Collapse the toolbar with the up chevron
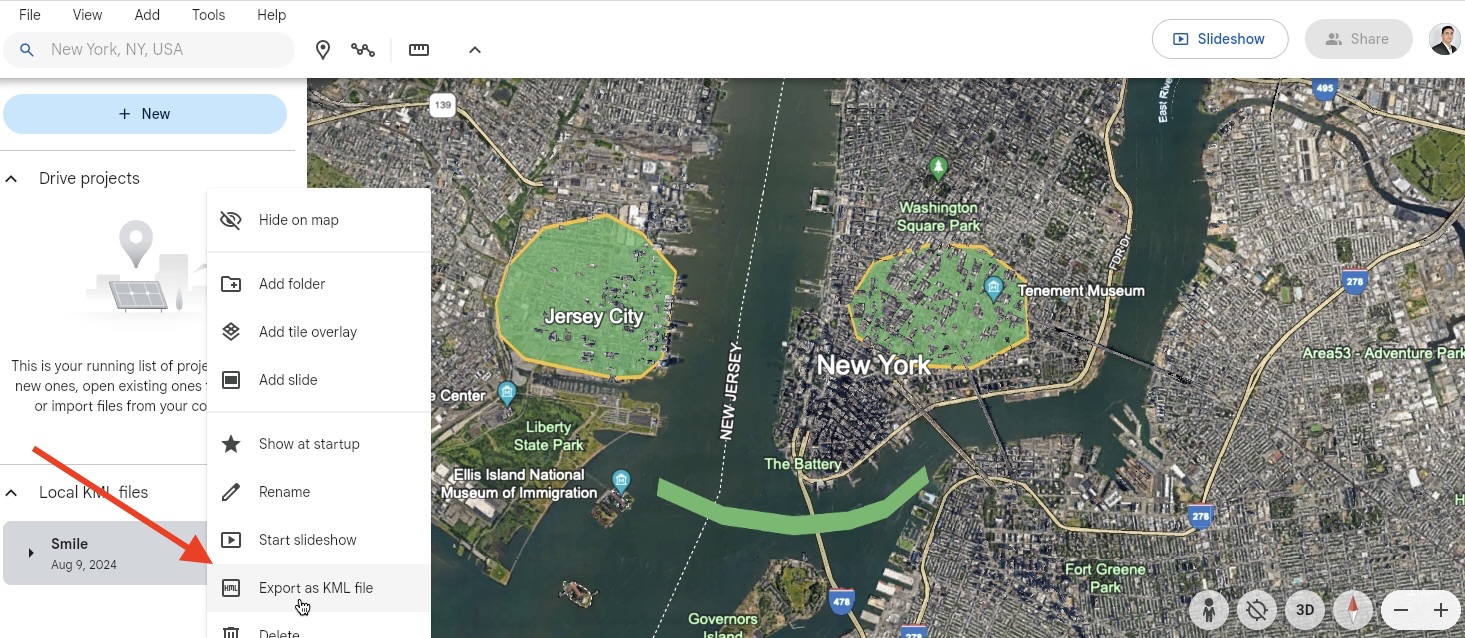 point(475,50)
